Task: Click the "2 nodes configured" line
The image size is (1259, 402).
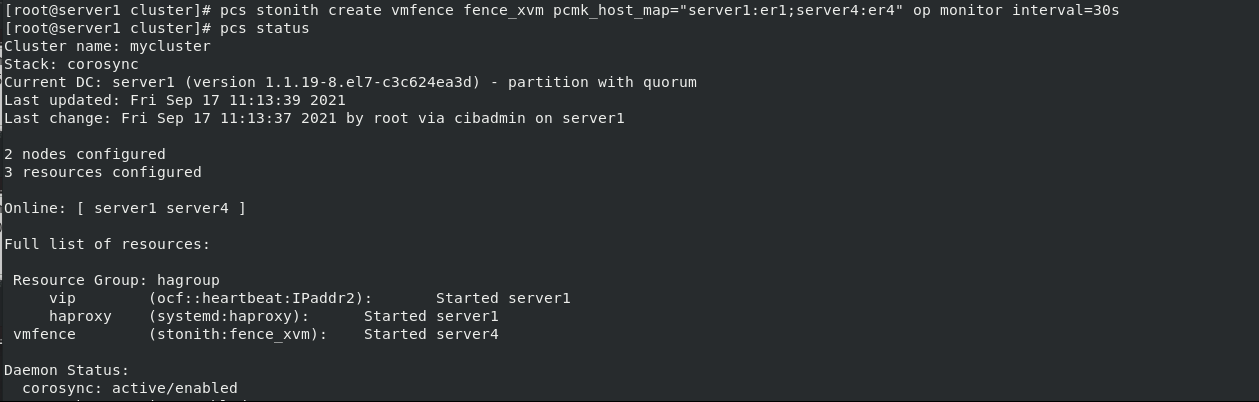Action: [85, 154]
